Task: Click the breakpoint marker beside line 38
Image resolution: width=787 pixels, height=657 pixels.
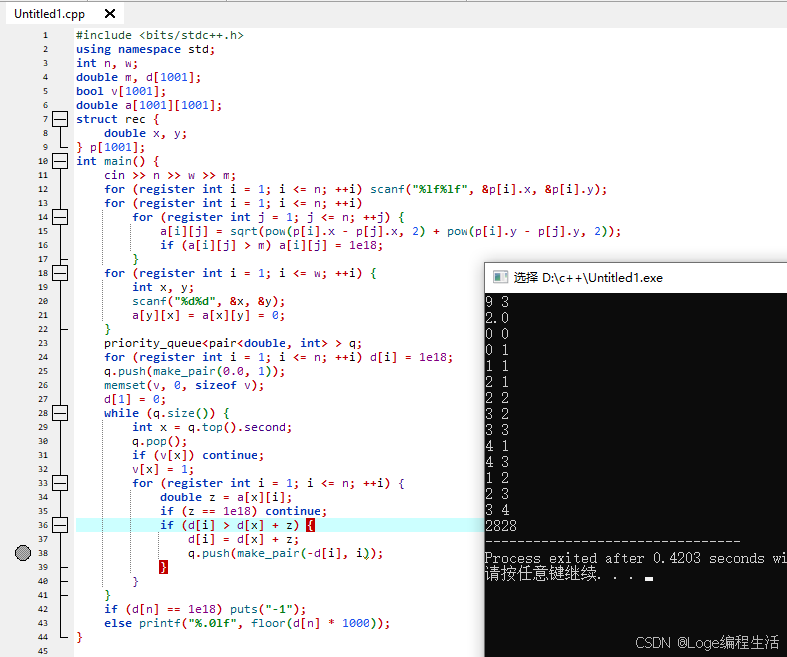Action: [x=23, y=553]
